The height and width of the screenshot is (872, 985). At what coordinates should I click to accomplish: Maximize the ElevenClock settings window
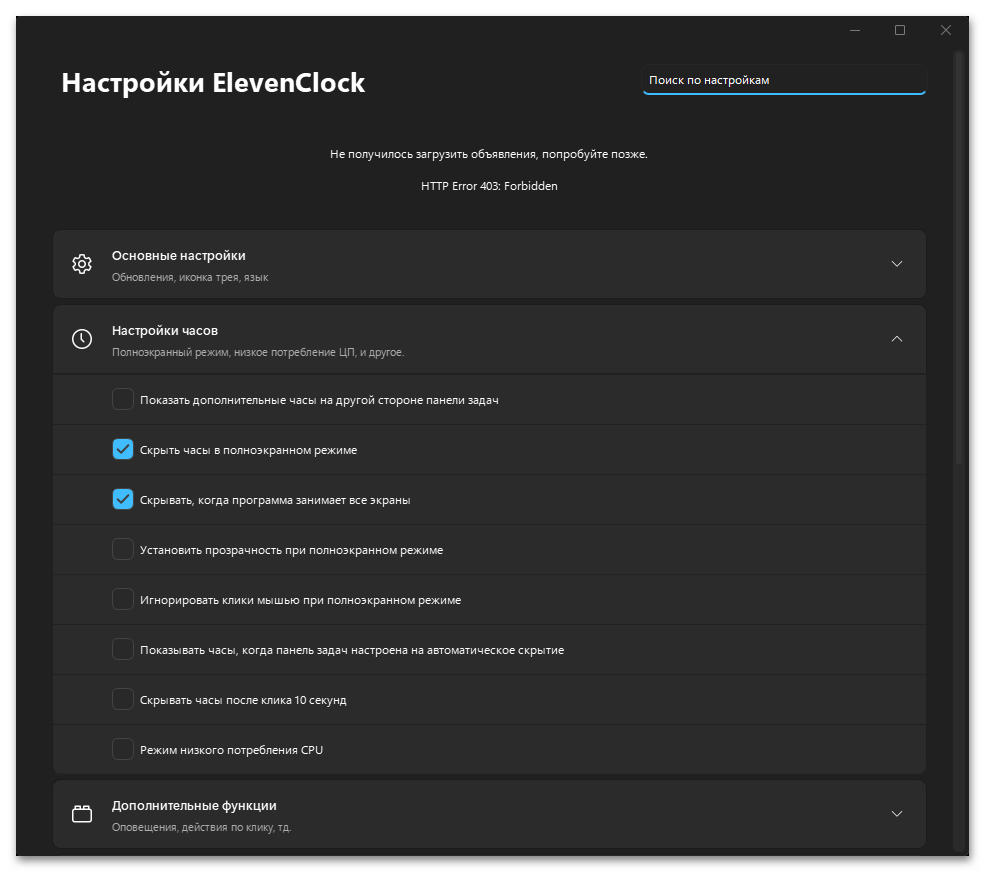click(900, 30)
